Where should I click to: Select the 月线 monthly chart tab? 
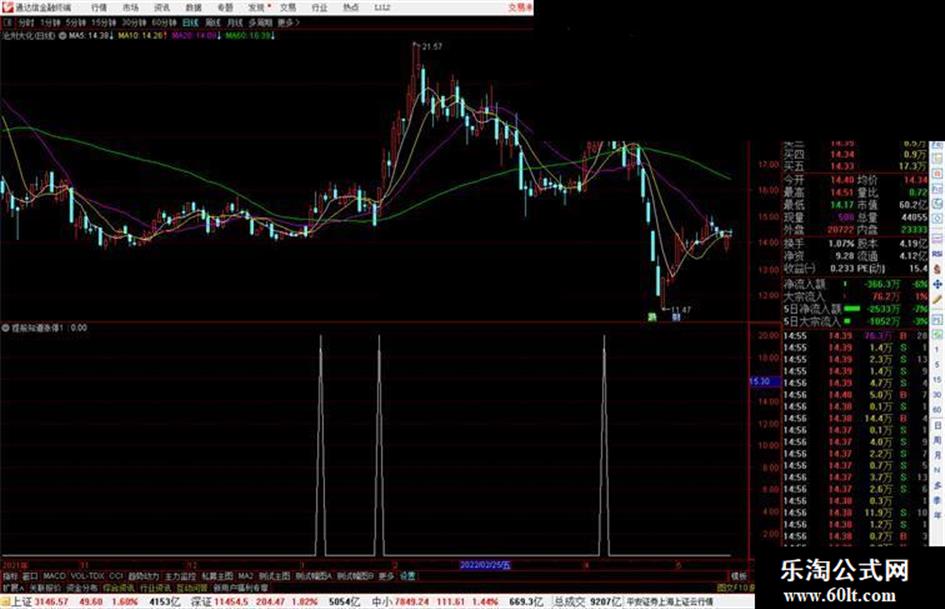pyautogui.click(x=234, y=22)
